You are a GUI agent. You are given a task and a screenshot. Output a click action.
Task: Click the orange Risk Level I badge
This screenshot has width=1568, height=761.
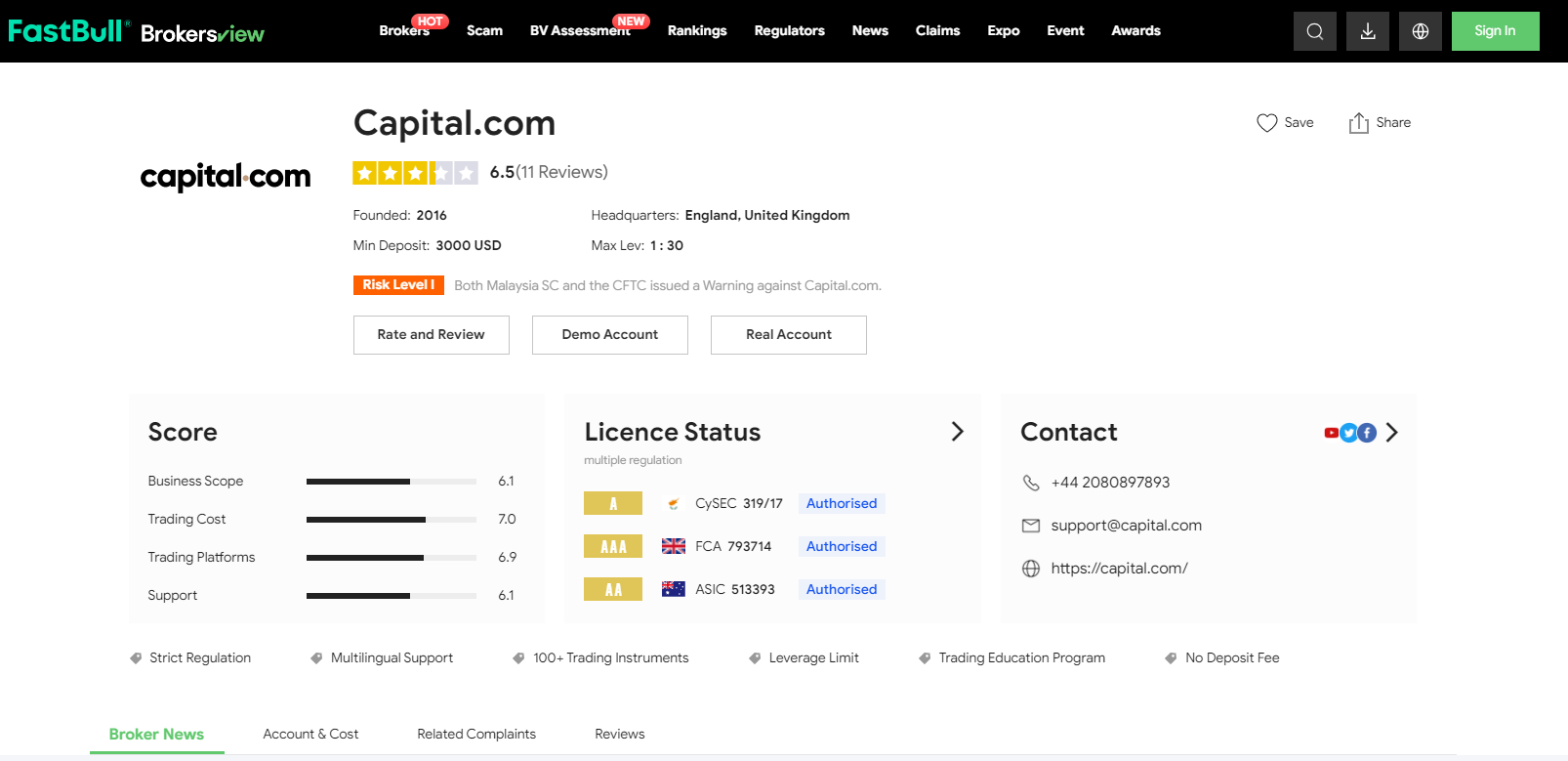tap(398, 285)
